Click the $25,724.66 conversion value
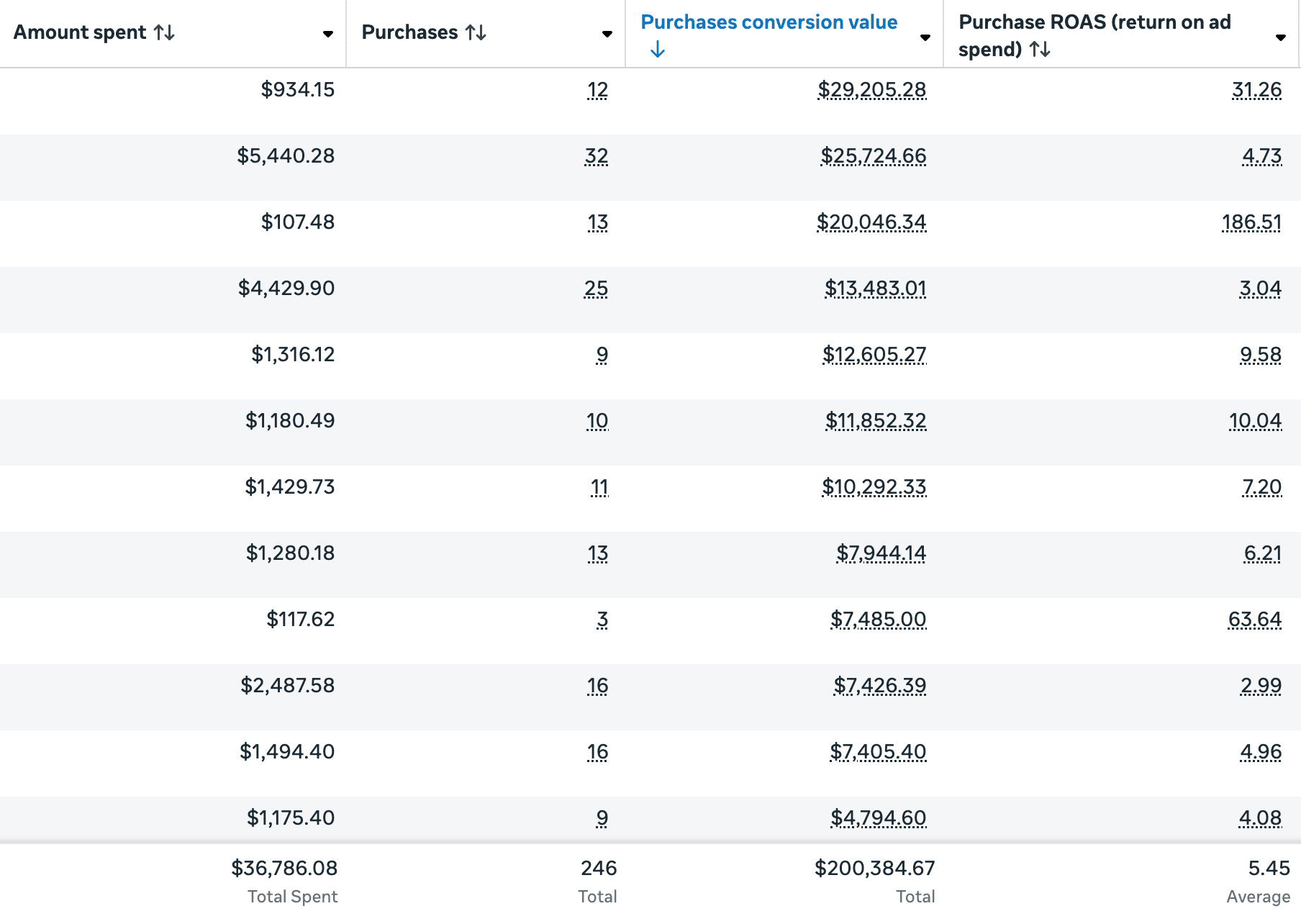 tap(873, 156)
